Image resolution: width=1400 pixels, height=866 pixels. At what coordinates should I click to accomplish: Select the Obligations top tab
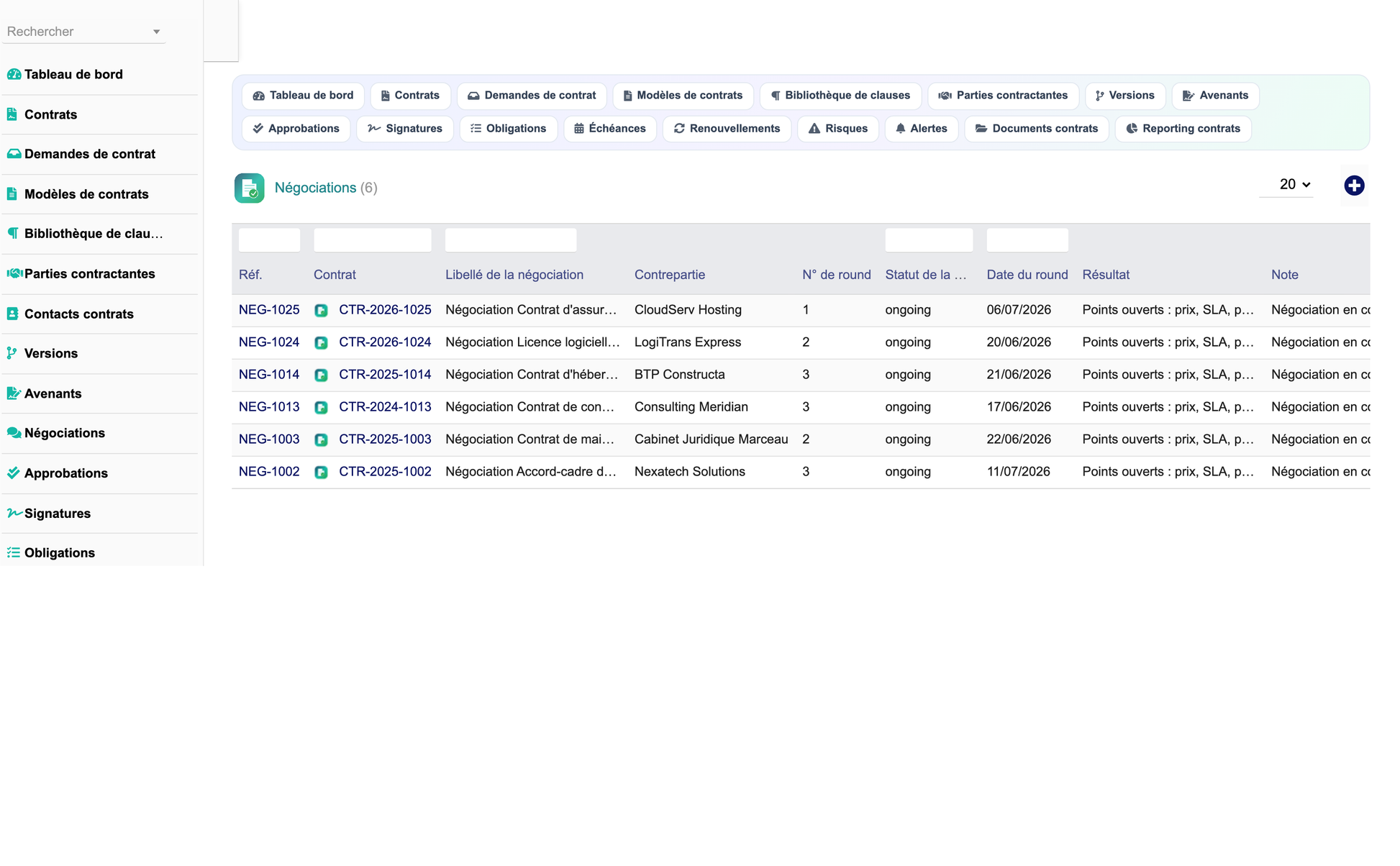(x=509, y=129)
